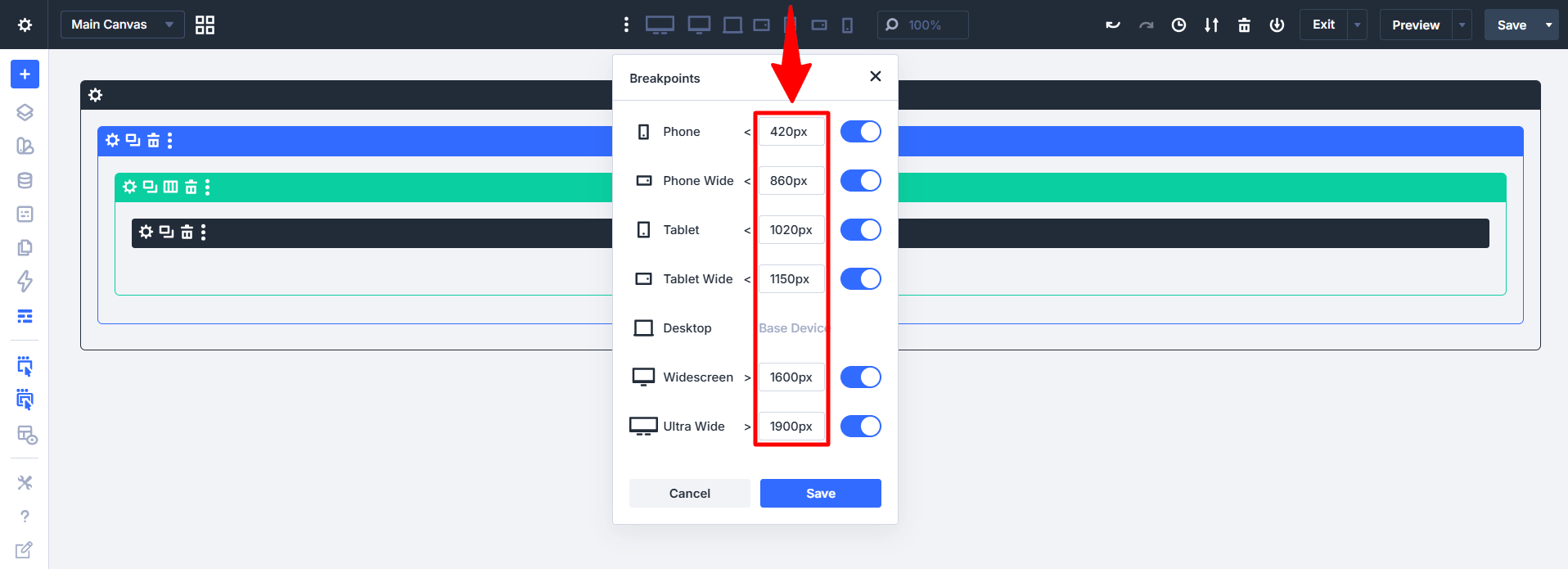Click the Exit button
This screenshot has width=1568, height=569.
(x=1323, y=25)
